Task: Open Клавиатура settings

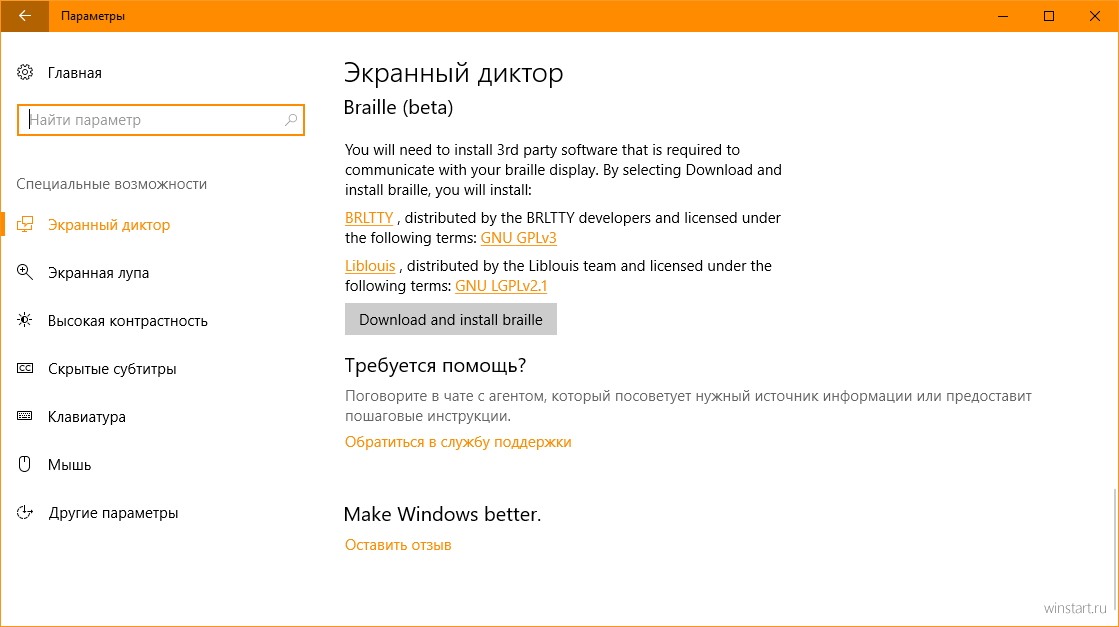Action: [86, 417]
